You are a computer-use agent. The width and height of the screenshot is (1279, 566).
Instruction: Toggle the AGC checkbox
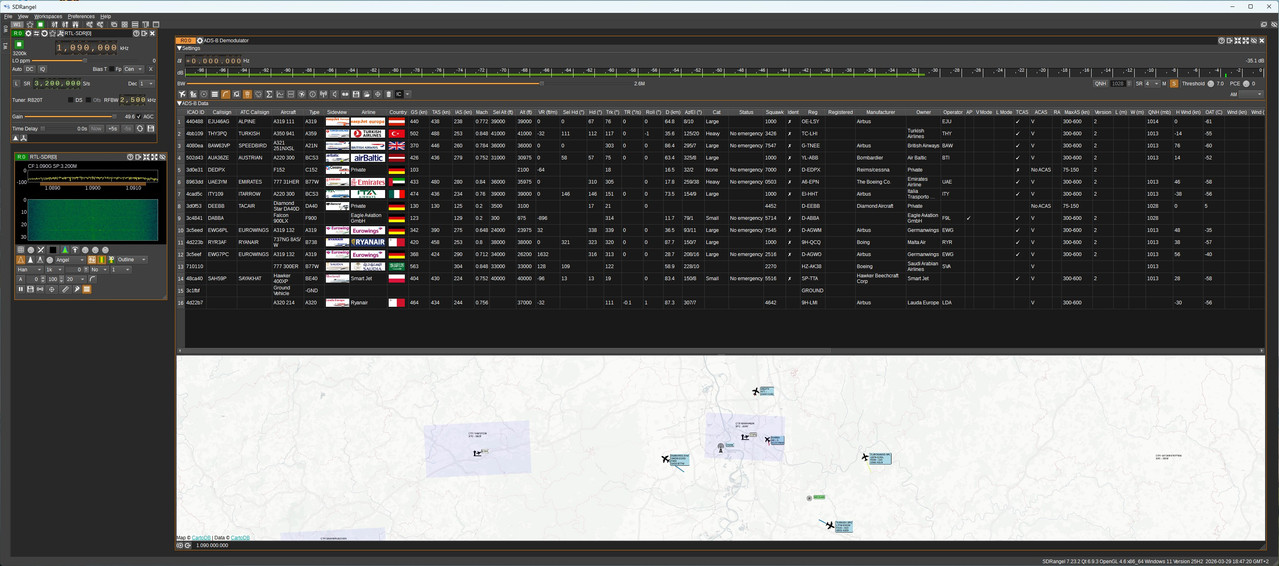coord(139,116)
